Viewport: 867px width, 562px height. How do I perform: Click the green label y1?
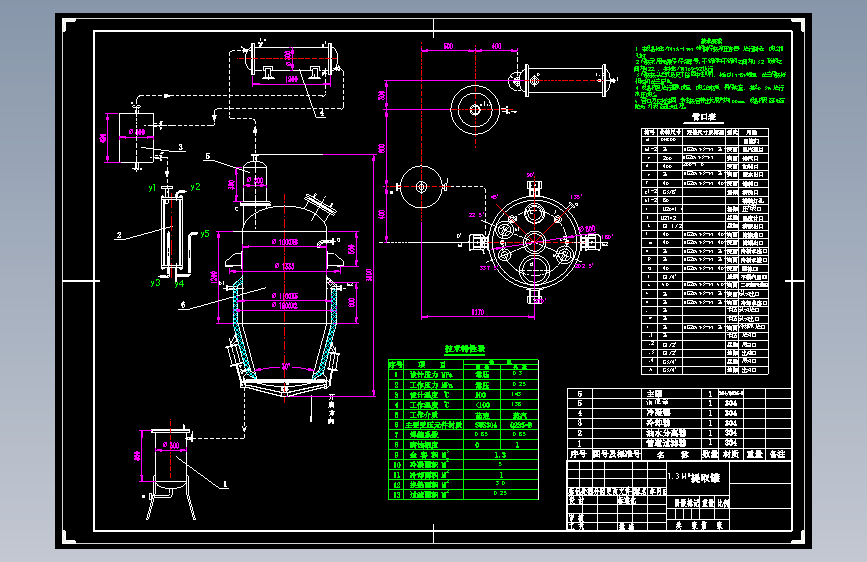[152, 188]
